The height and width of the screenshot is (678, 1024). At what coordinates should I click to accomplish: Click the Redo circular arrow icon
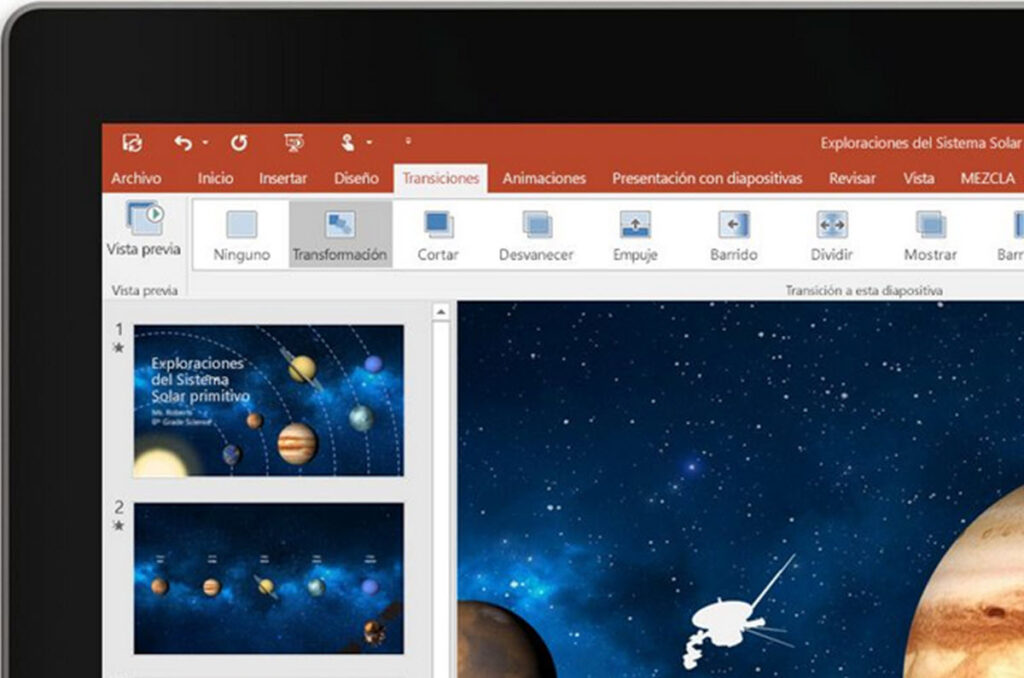(239, 142)
